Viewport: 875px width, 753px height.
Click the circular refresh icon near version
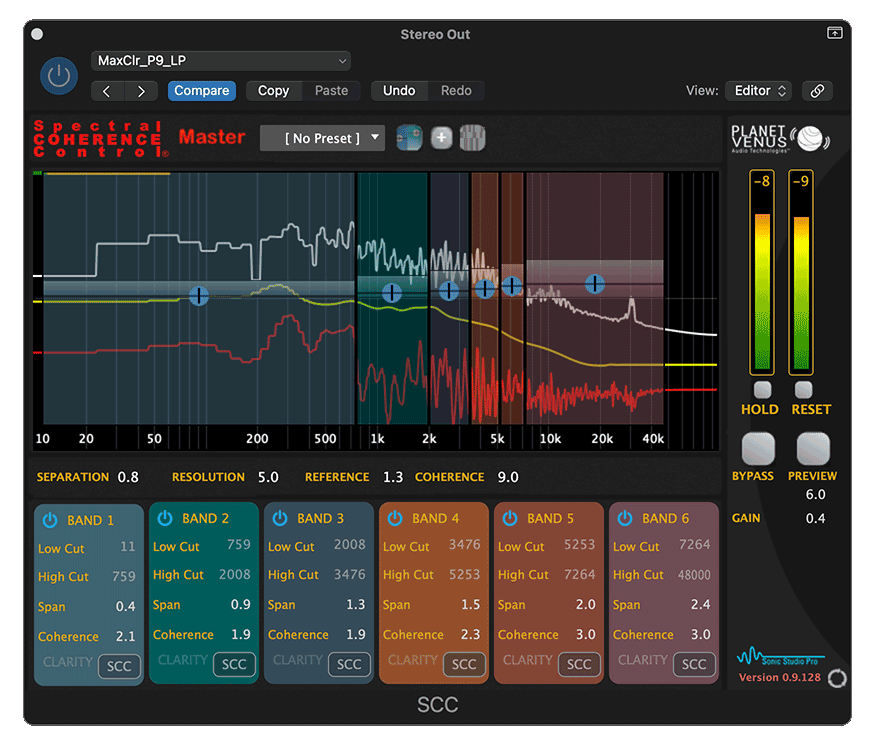click(x=837, y=678)
